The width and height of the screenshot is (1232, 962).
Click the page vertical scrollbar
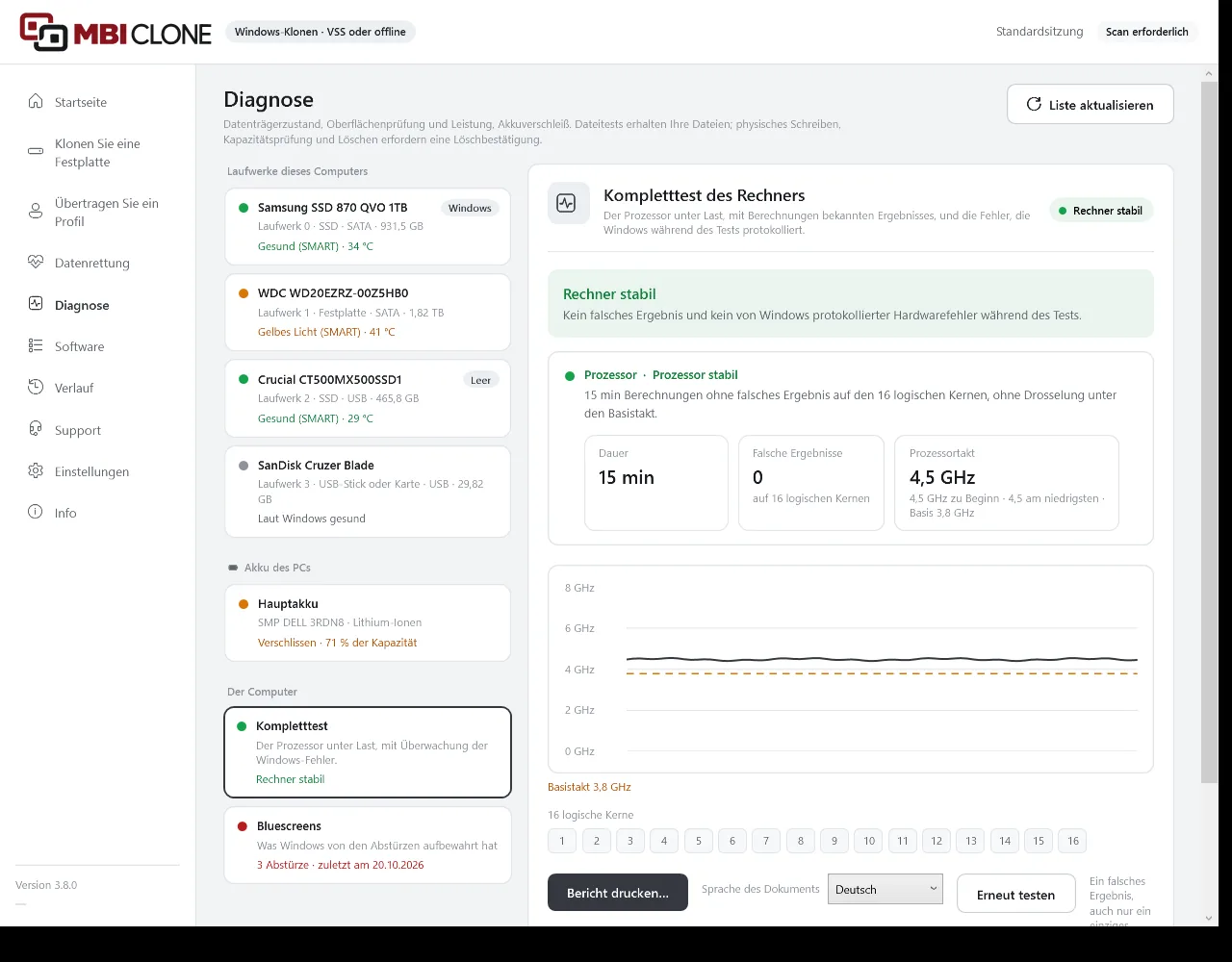point(1209,432)
